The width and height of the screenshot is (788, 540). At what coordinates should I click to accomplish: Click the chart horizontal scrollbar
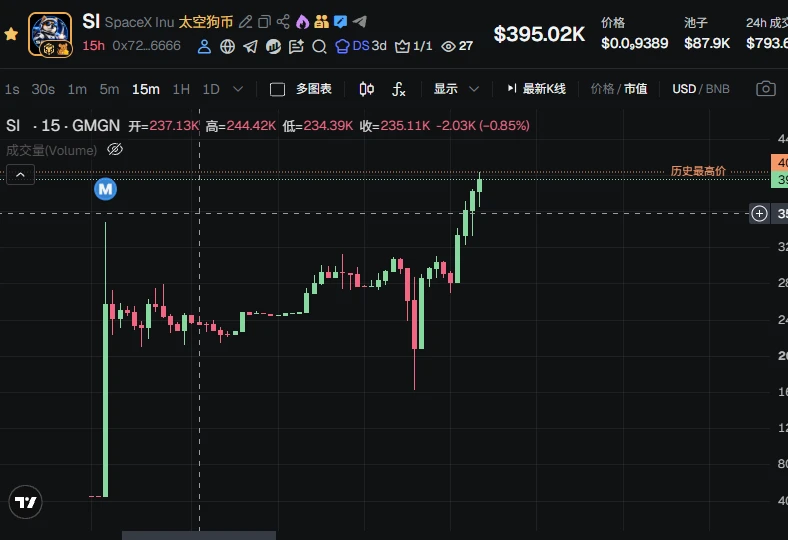(199, 535)
